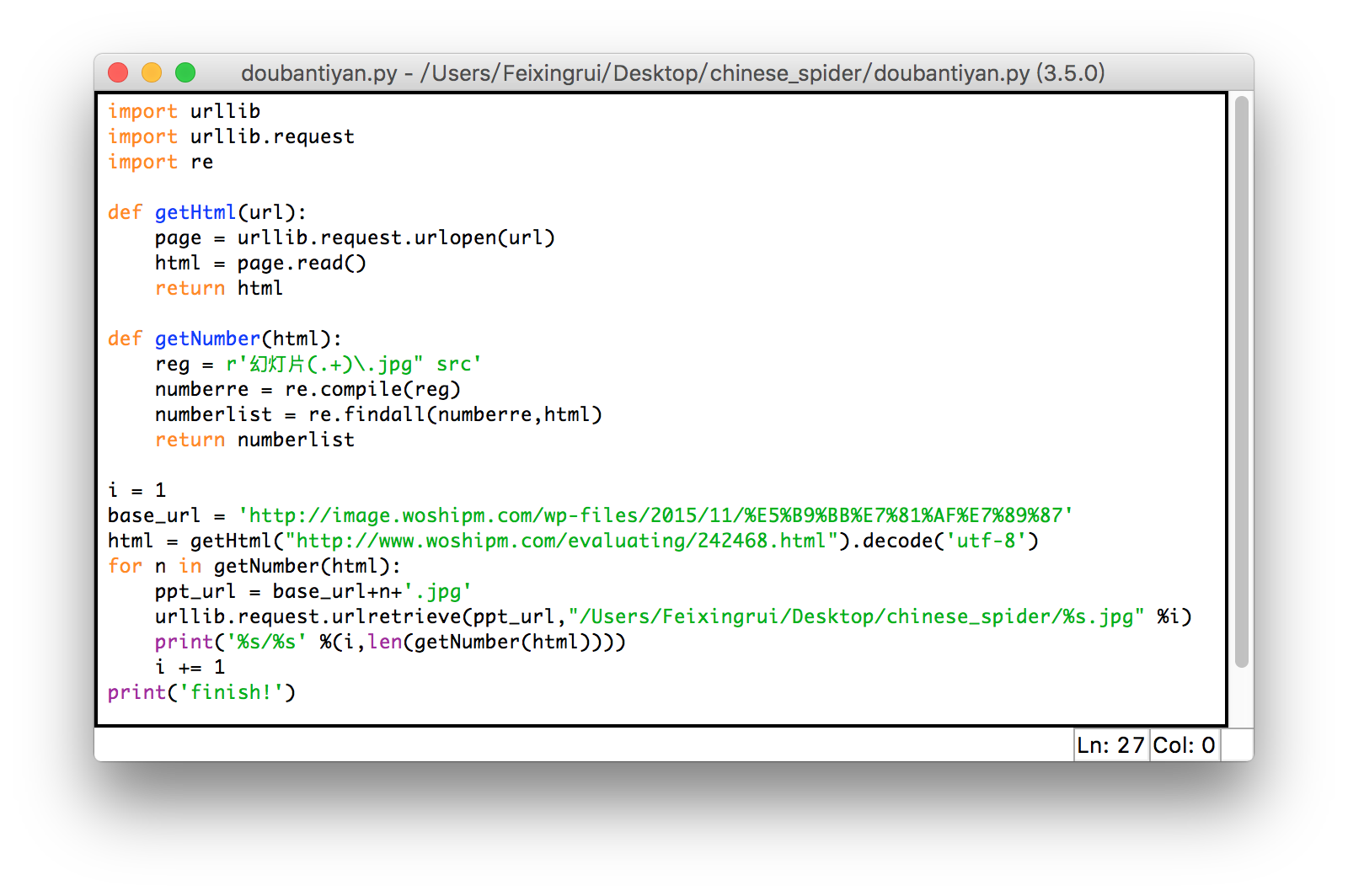Click the 'i += 1' line
The image size is (1348, 896).
coord(190,667)
